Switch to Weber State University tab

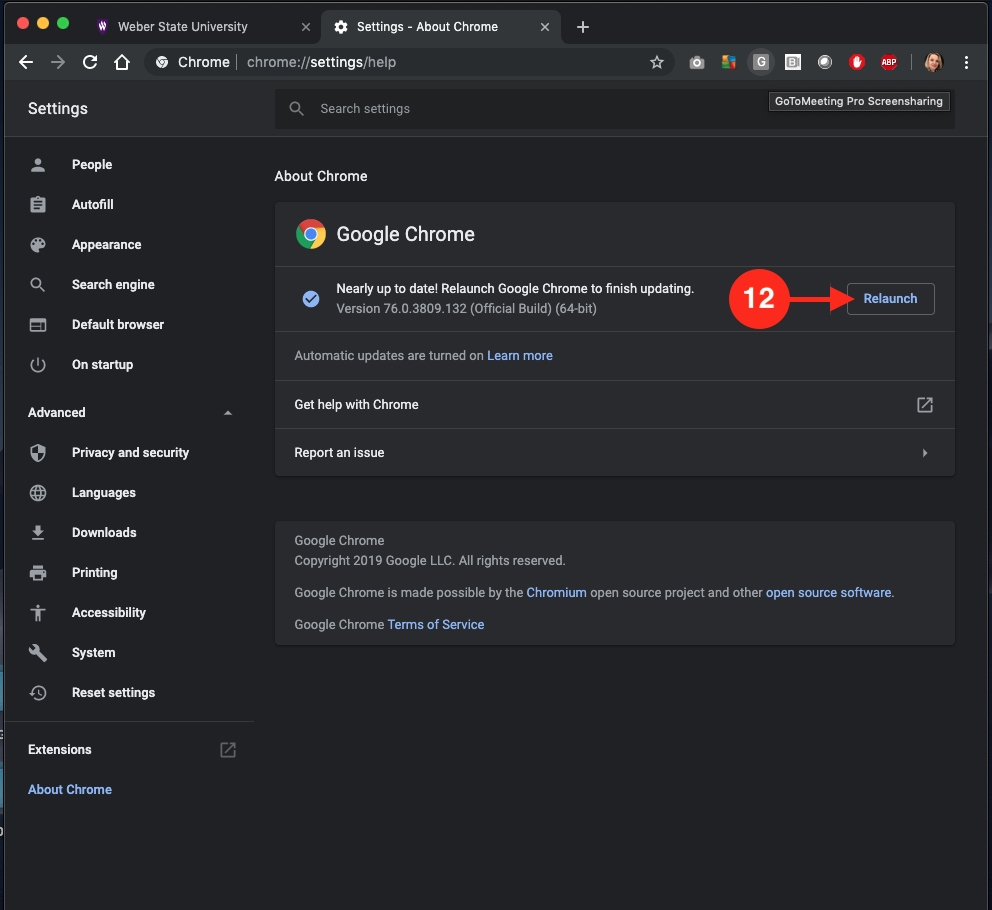pos(182,27)
